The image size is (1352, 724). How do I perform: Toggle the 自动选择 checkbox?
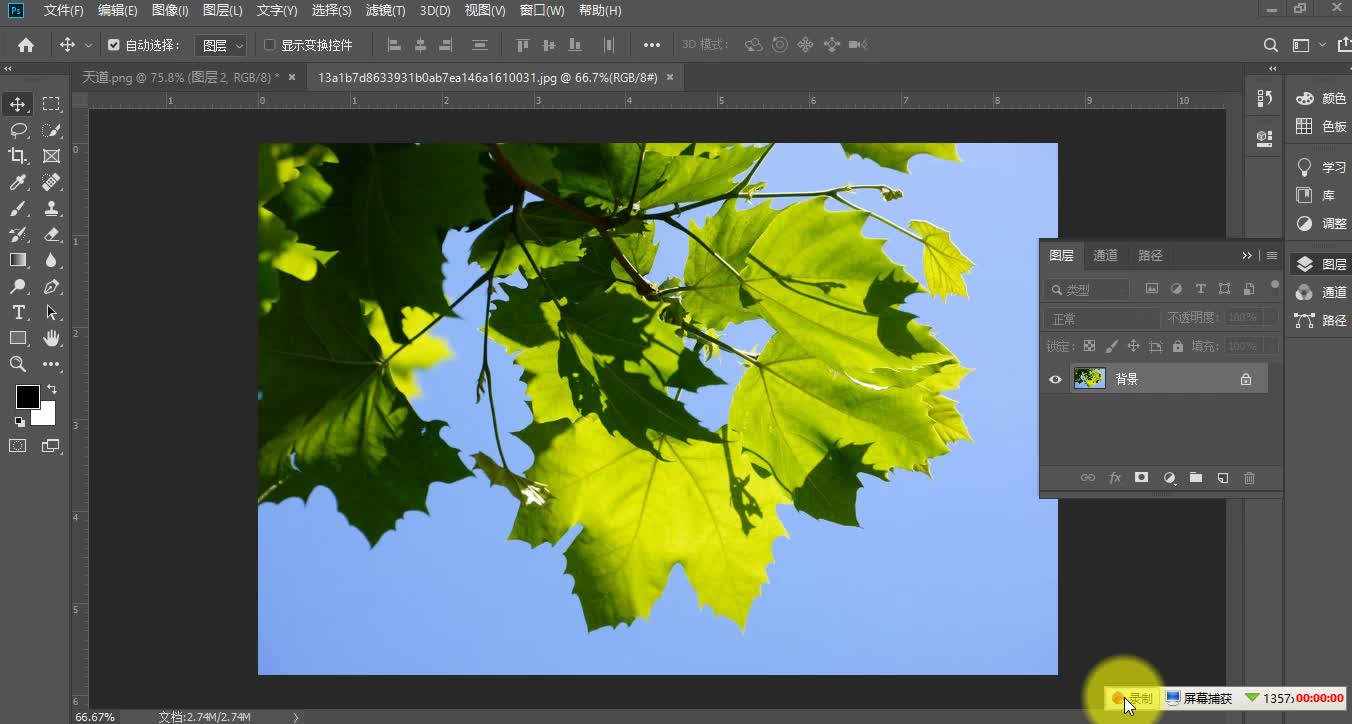(114, 45)
